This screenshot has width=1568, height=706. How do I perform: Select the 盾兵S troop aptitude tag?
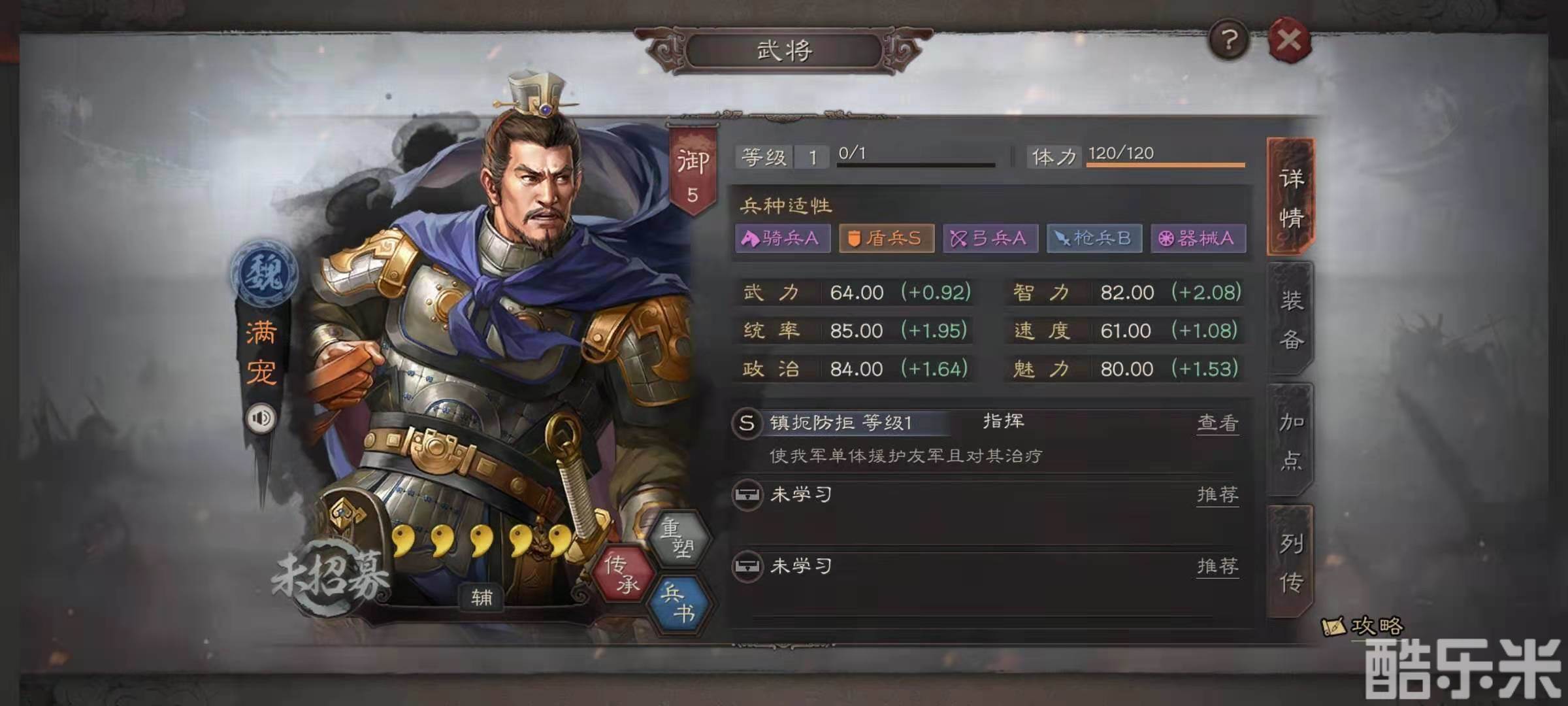[x=887, y=238]
